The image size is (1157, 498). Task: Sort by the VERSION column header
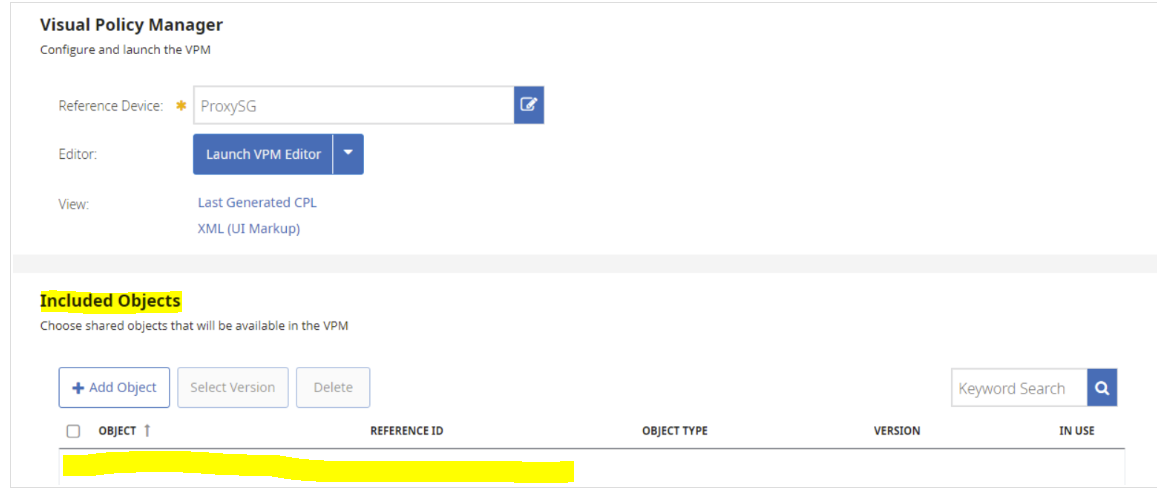896,431
